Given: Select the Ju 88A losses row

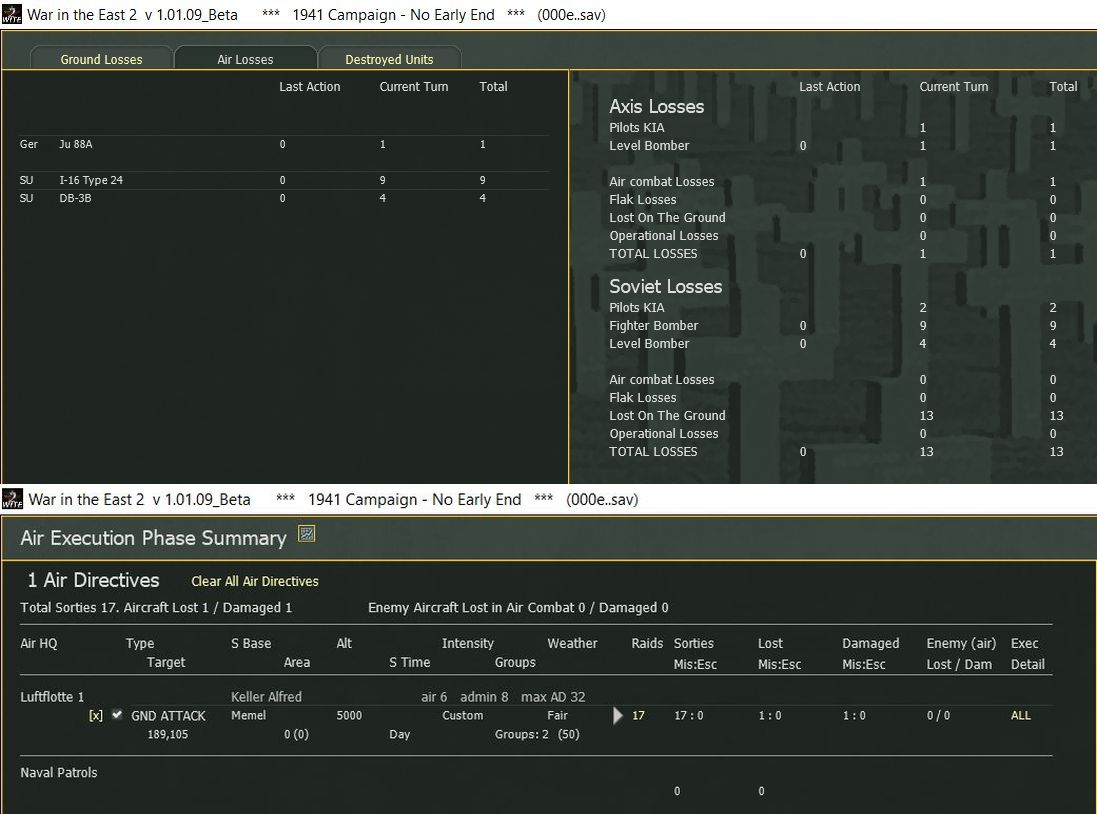Looking at the screenshot, I should (284, 144).
